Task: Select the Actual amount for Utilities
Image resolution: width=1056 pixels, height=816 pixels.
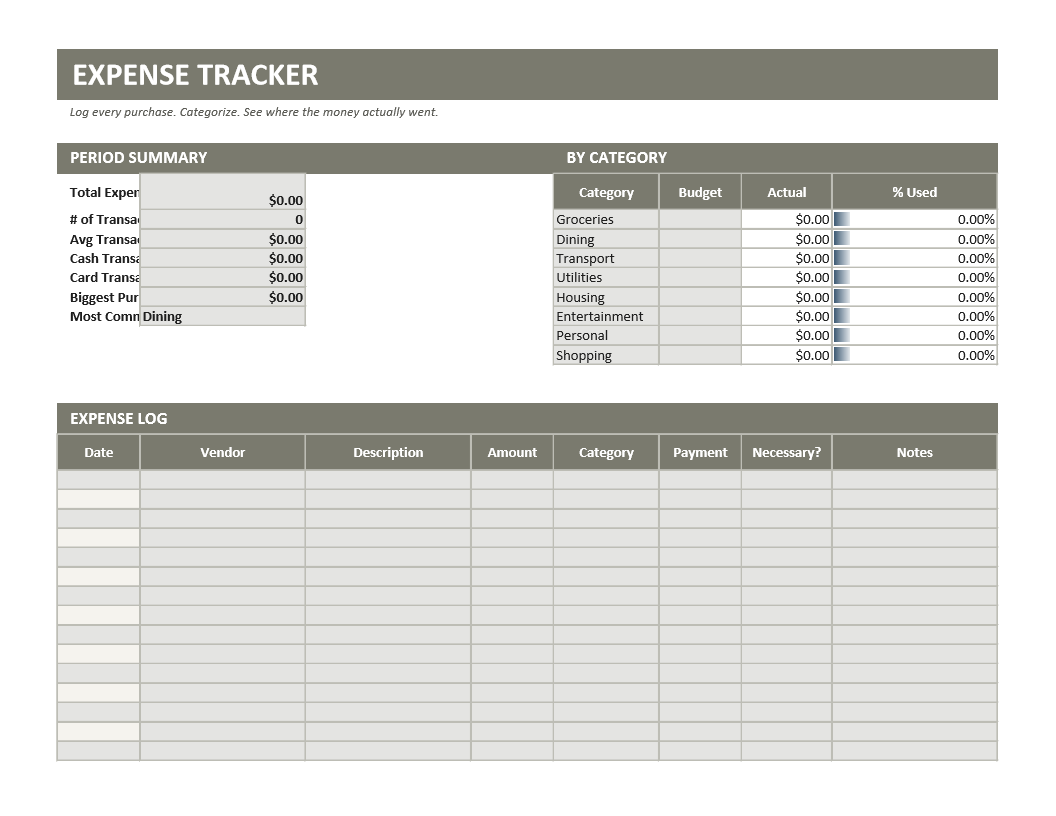Action: [x=787, y=277]
